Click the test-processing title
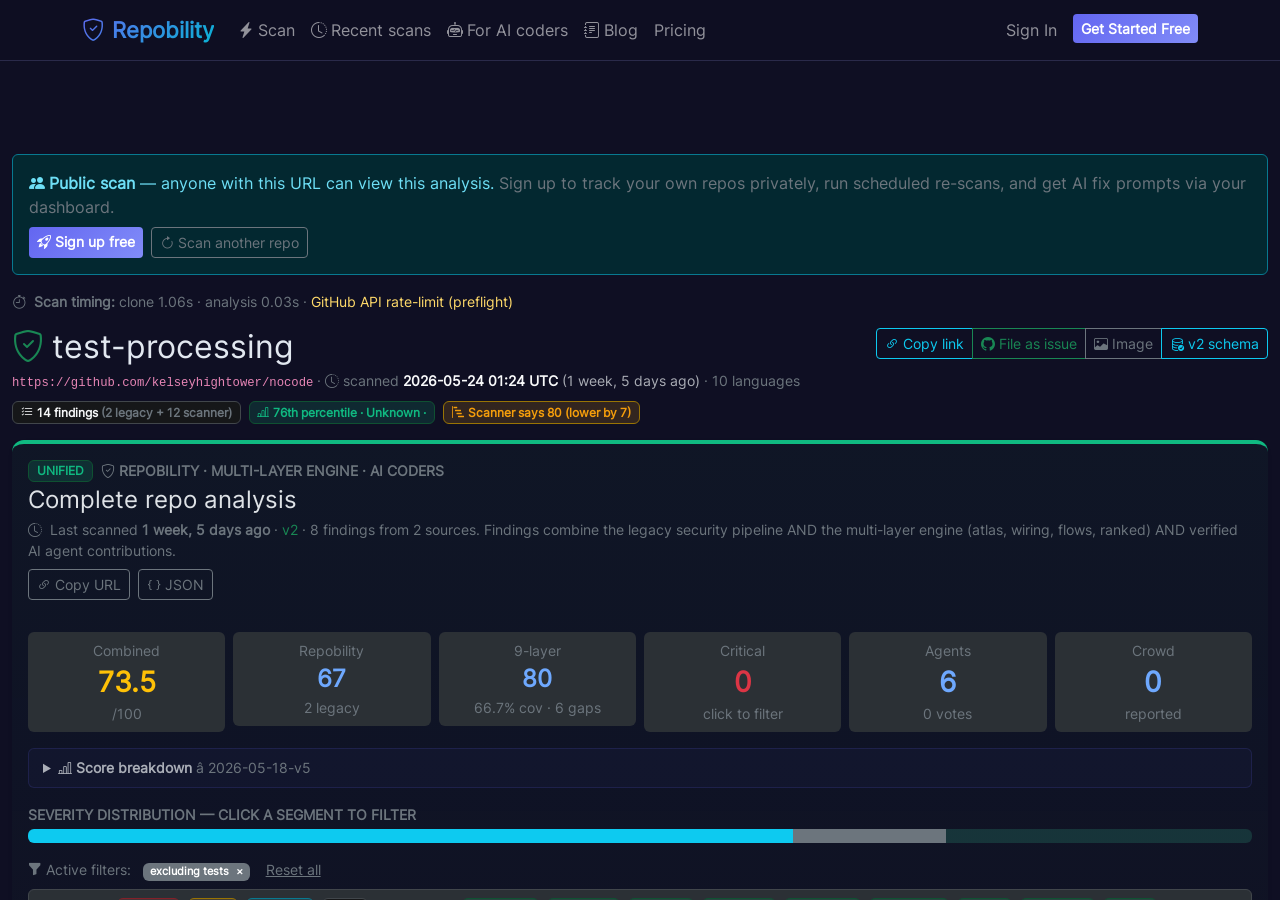The height and width of the screenshot is (900, 1280). click(173, 346)
